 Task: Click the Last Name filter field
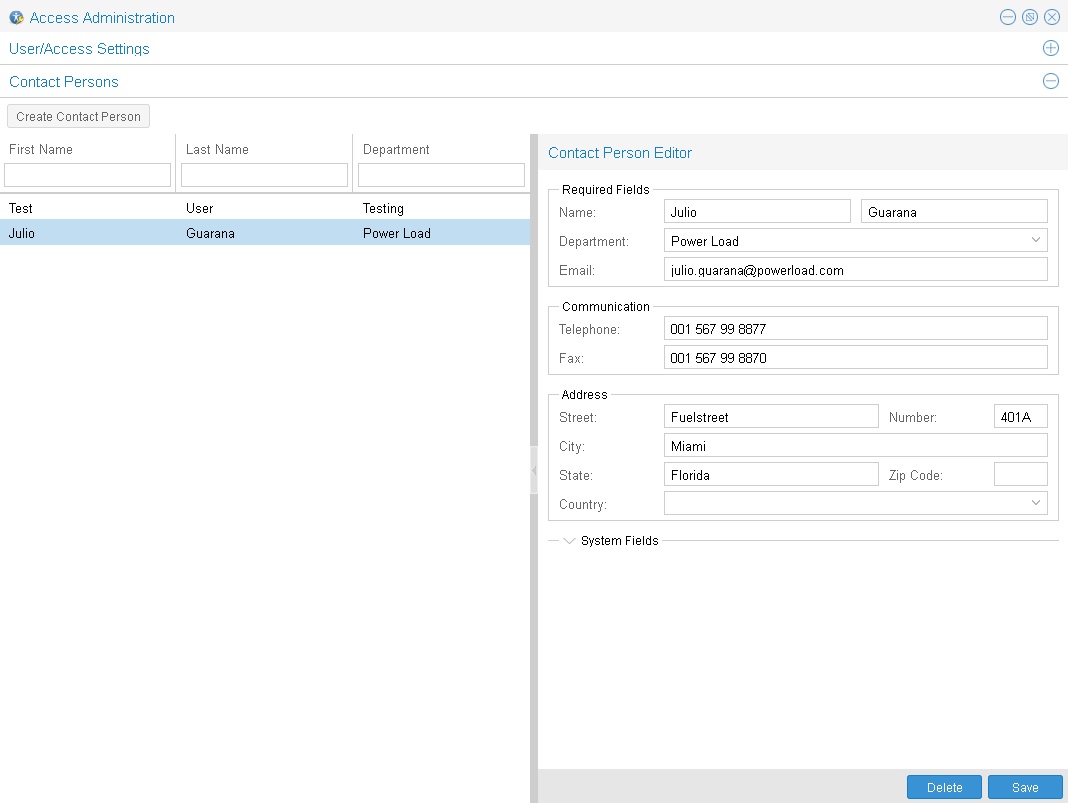[x=264, y=175]
